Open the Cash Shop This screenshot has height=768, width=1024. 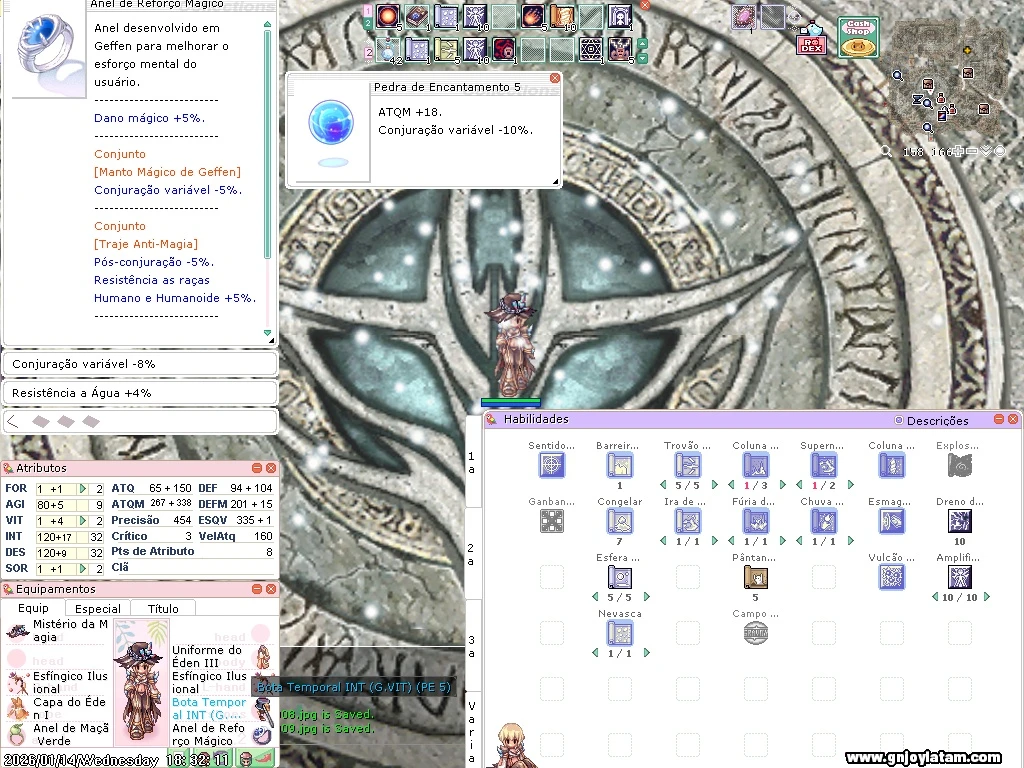858,38
